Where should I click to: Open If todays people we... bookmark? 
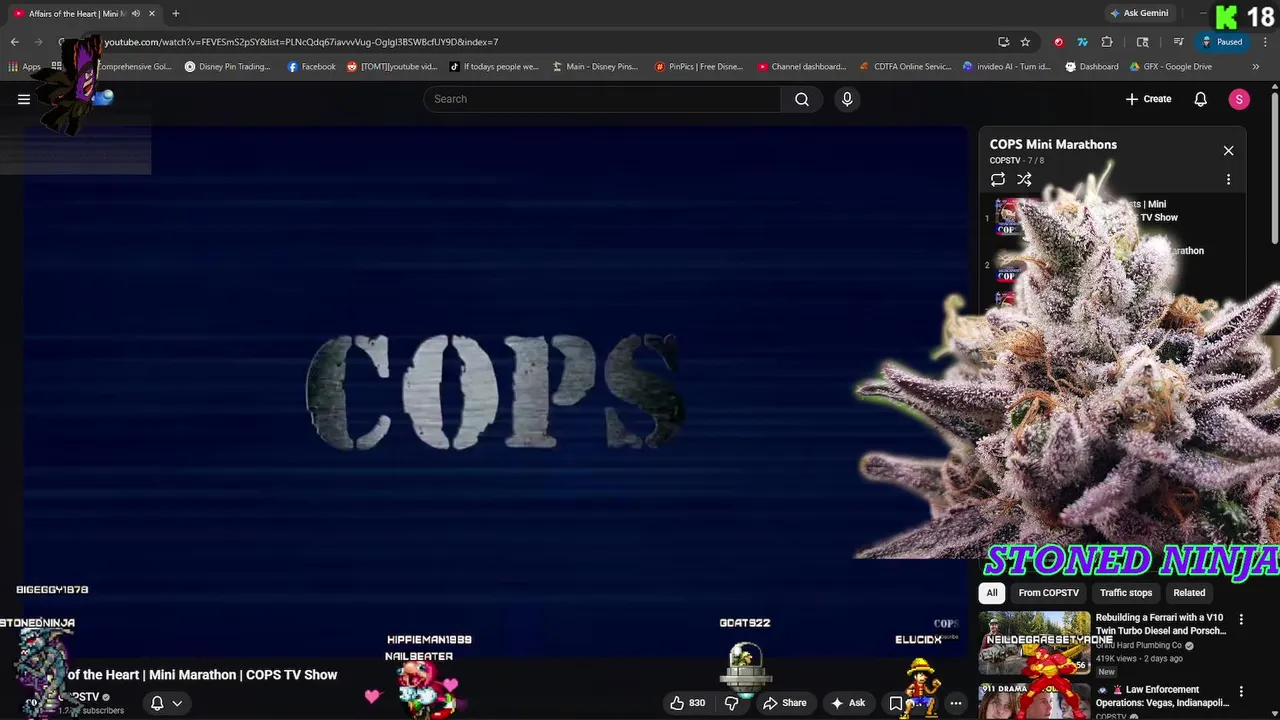(x=494, y=67)
